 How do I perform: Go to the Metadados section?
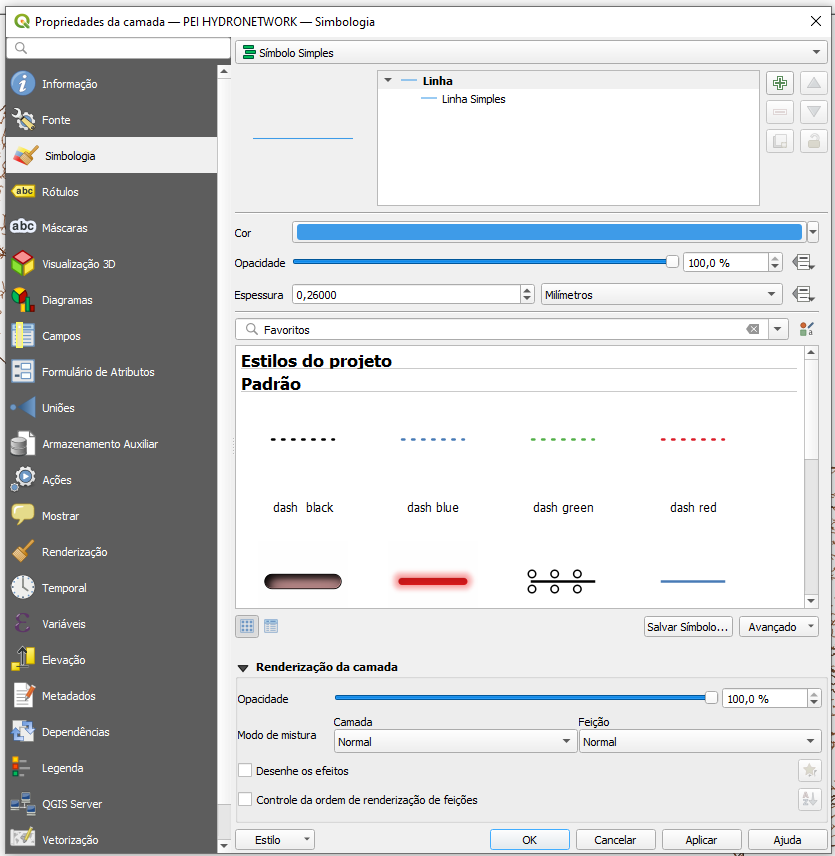68,696
